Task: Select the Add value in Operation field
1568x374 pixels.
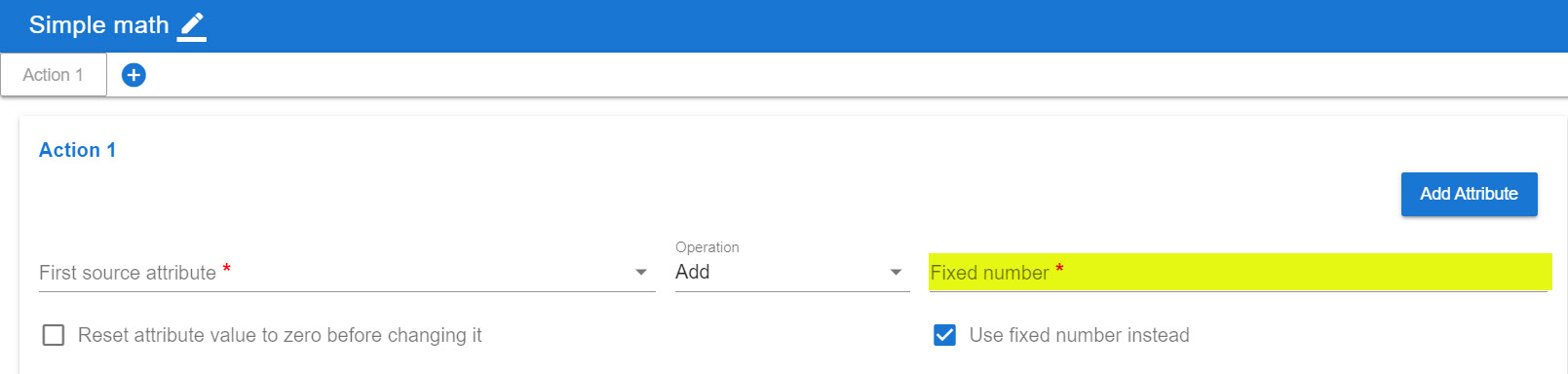Action: 693,272
